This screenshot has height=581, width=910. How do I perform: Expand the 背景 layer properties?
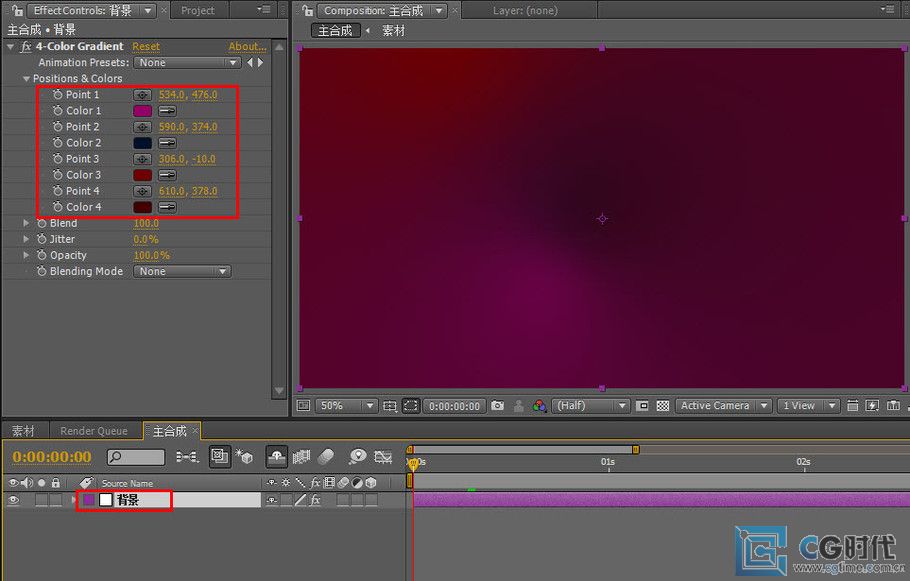click(73, 500)
